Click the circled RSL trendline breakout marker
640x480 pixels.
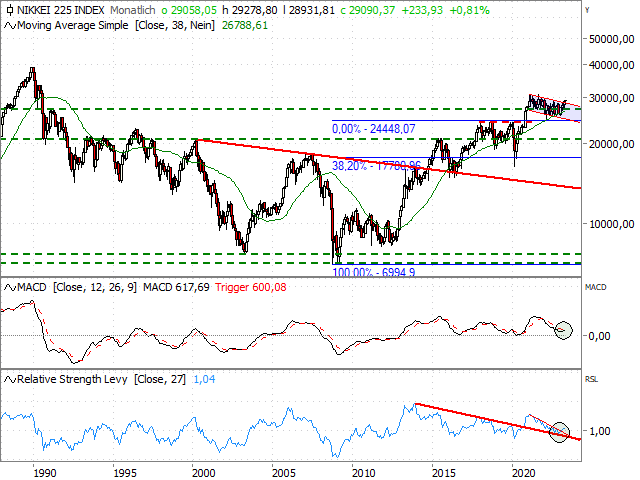pyautogui.click(x=559, y=432)
